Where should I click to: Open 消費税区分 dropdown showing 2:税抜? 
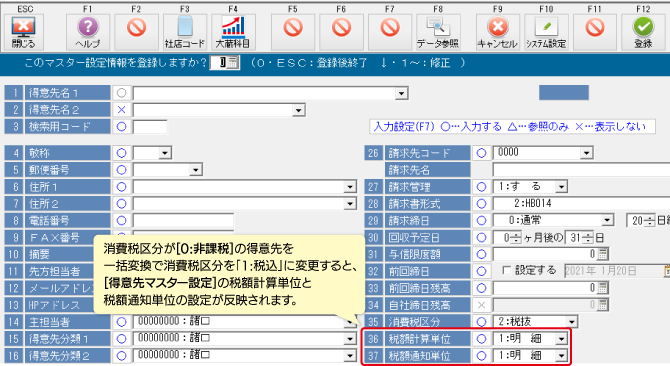tap(571, 322)
